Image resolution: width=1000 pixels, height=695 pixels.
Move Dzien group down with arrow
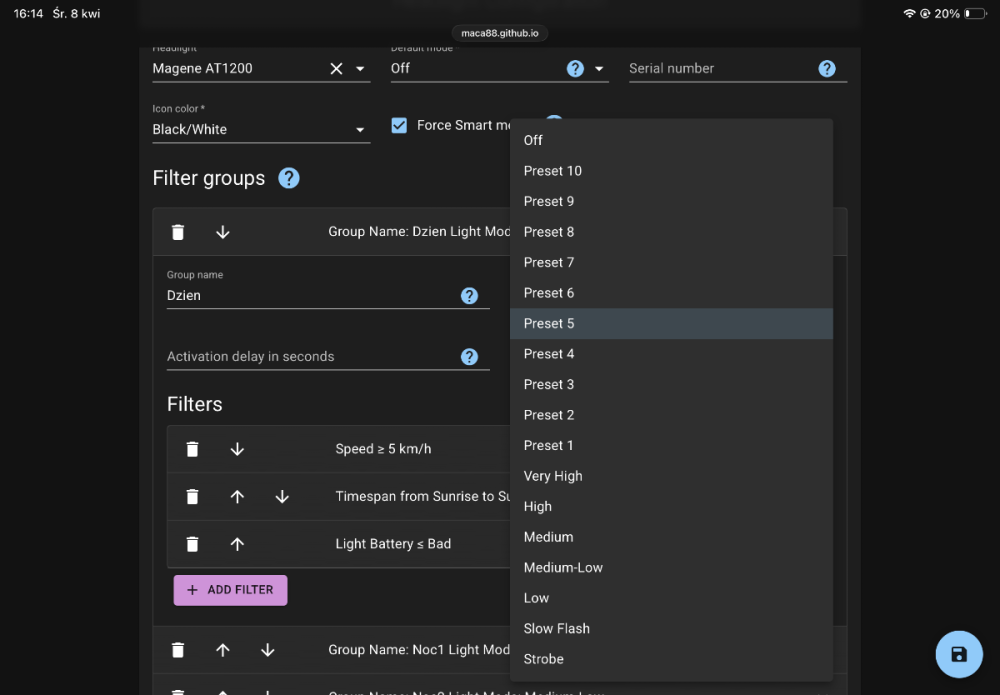(223, 232)
